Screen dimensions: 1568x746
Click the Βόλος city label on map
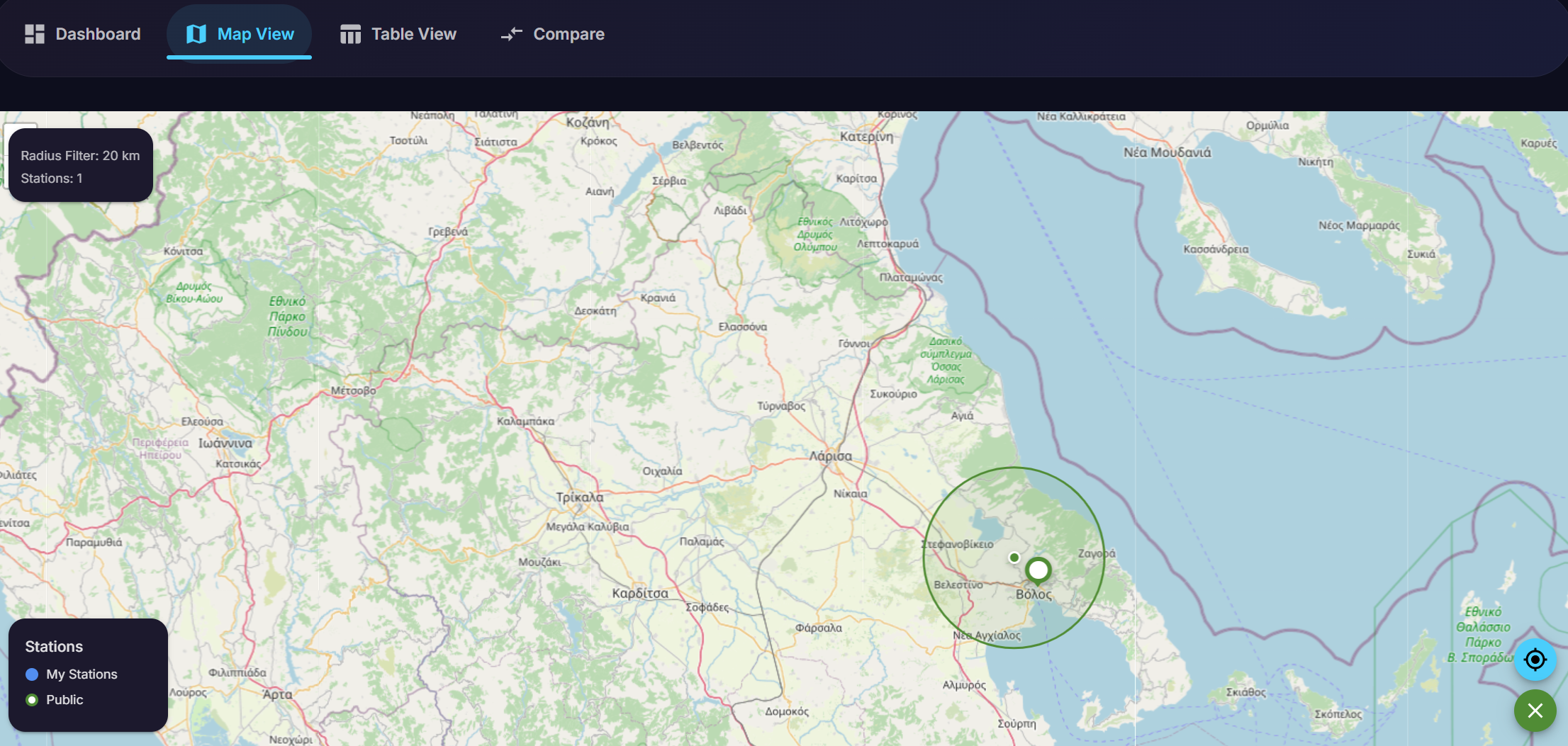[1034, 595]
